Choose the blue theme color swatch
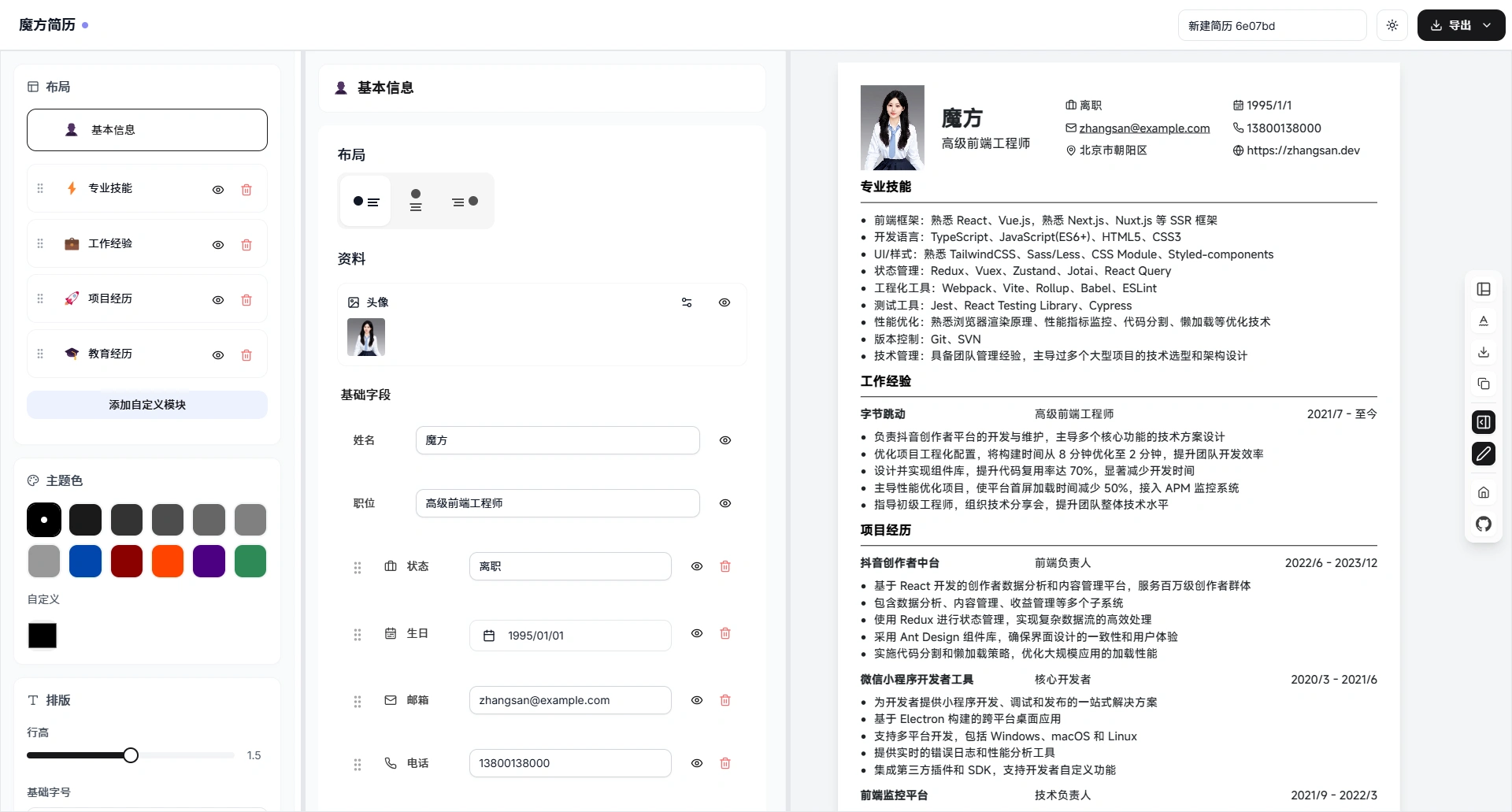This screenshot has width=1512, height=812. tap(85, 561)
